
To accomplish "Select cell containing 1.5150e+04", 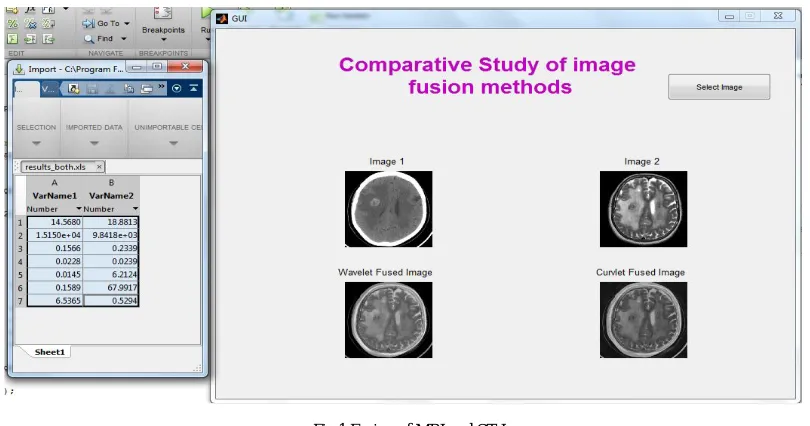I will point(55,235).
